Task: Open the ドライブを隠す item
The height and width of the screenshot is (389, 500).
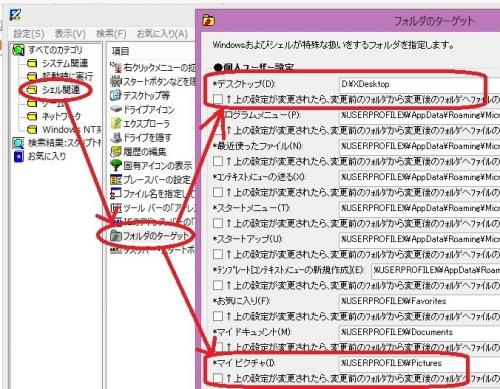Action: [x=141, y=137]
